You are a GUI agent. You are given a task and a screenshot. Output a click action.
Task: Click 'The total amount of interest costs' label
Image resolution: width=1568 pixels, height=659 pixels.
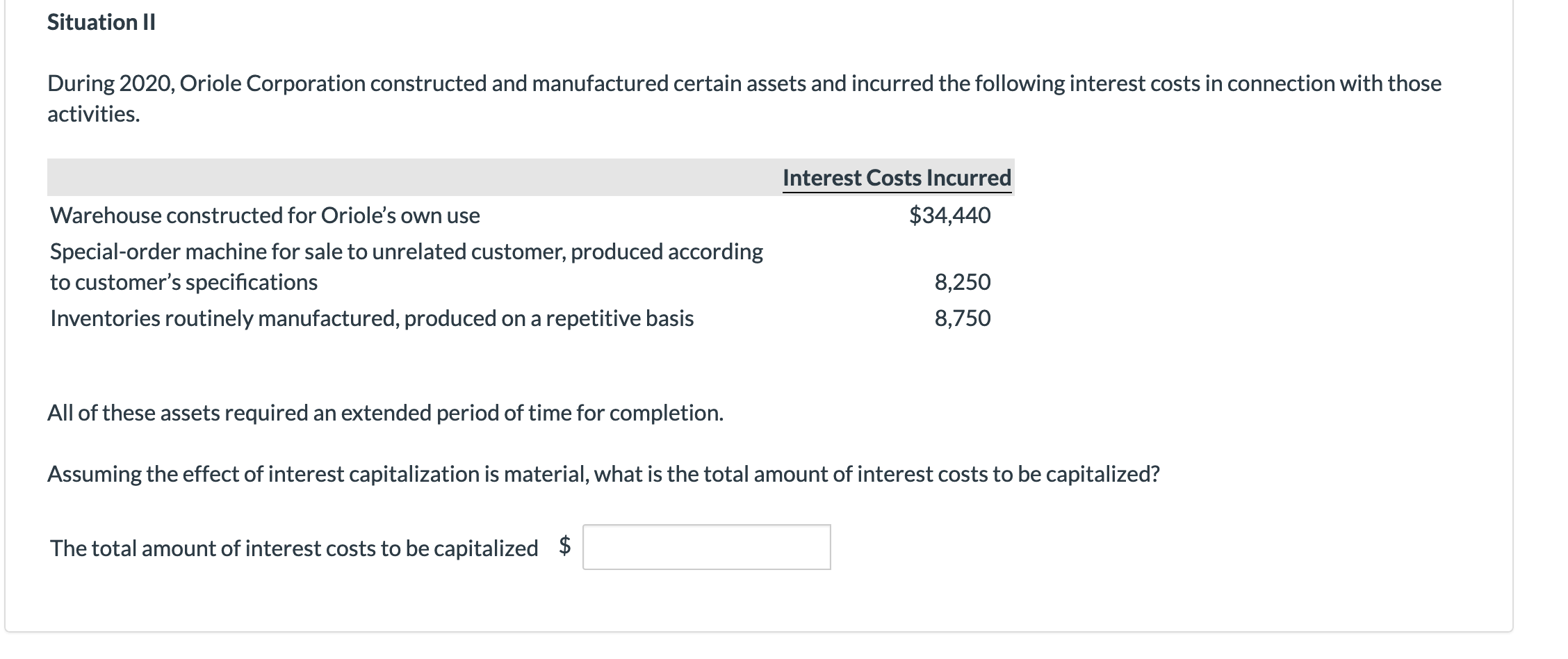(294, 548)
